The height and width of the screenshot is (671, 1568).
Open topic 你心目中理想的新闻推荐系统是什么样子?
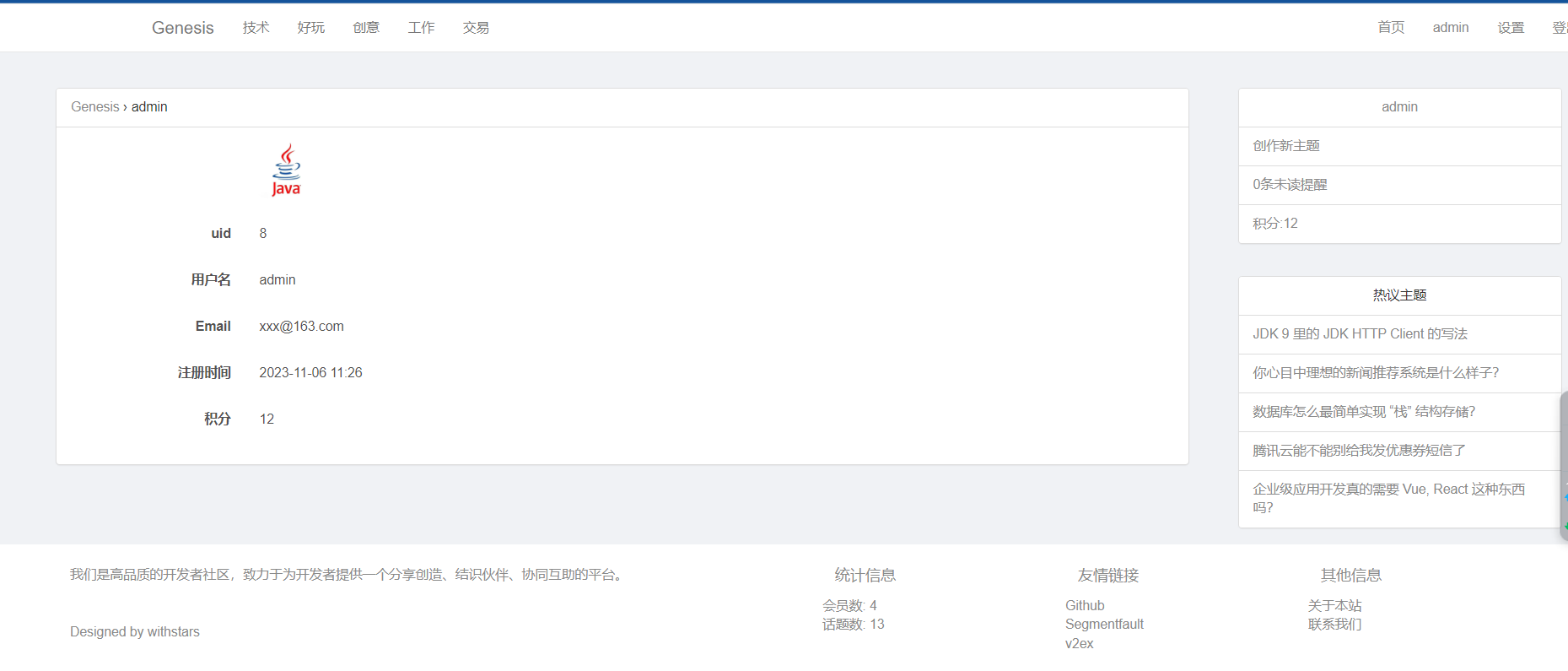(1376, 373)
